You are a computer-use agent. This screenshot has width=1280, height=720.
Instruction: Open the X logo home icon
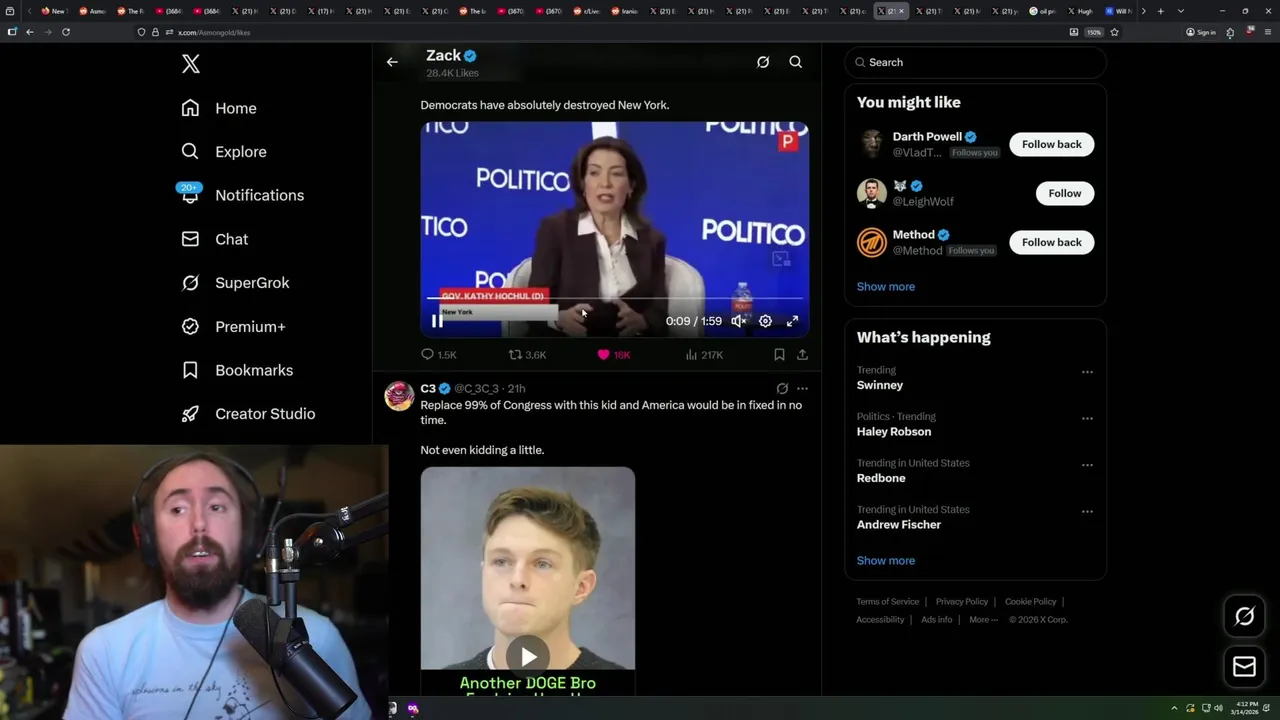point(191,64)
